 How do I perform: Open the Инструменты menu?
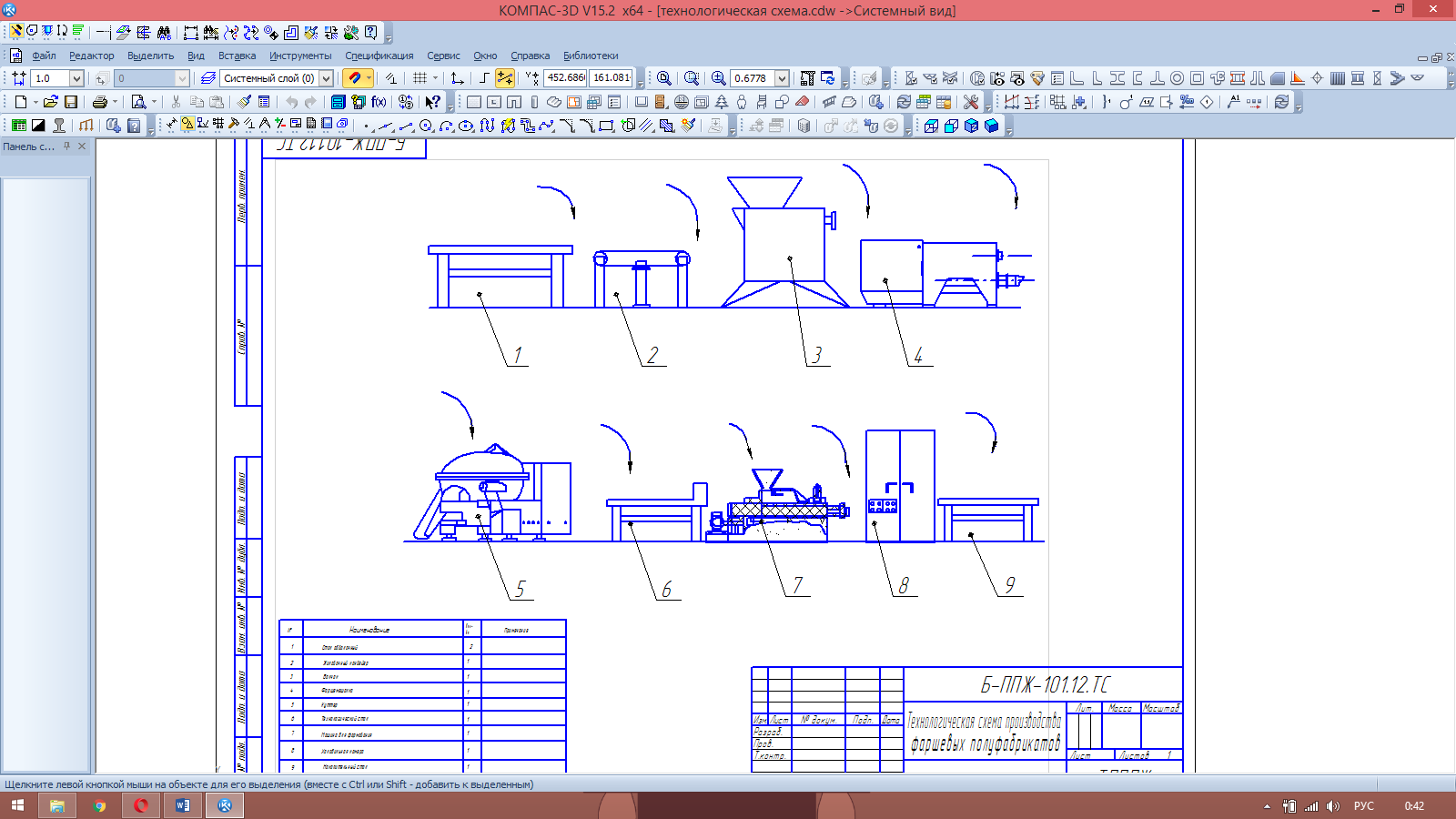(x=300, y=56)
